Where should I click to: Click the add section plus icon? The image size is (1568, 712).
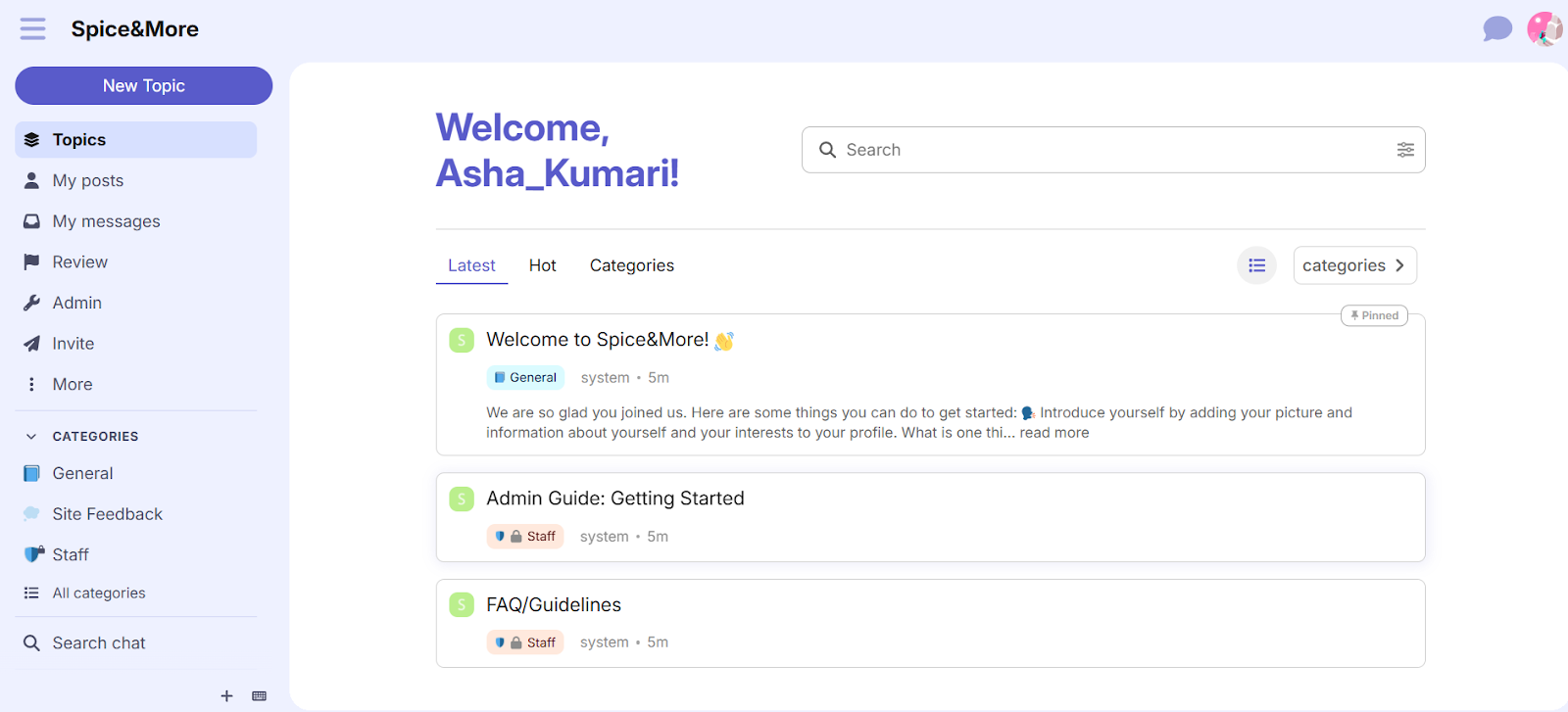click(x=226, y=695)
